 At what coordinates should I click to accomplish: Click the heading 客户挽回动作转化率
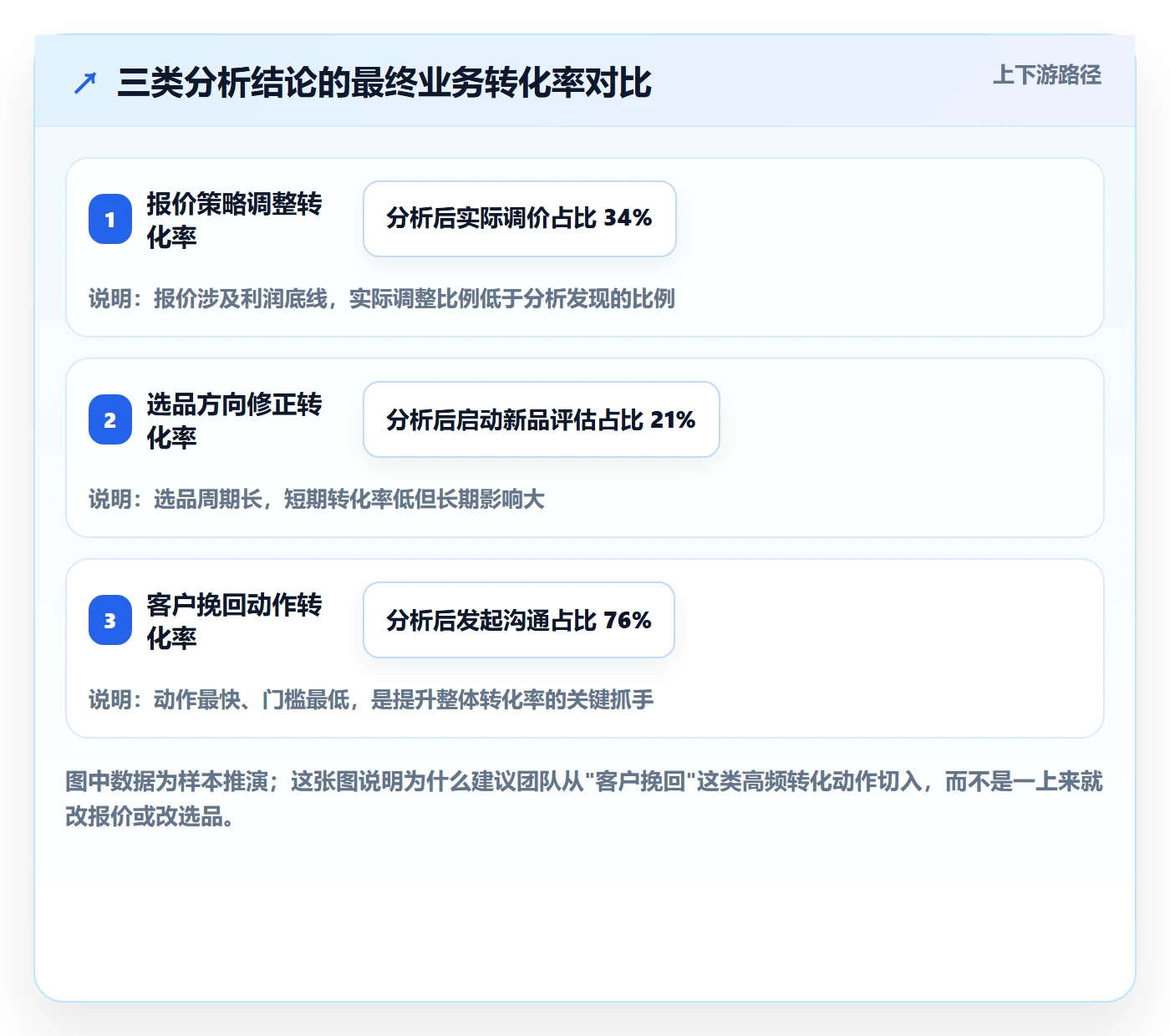(234, 621)
